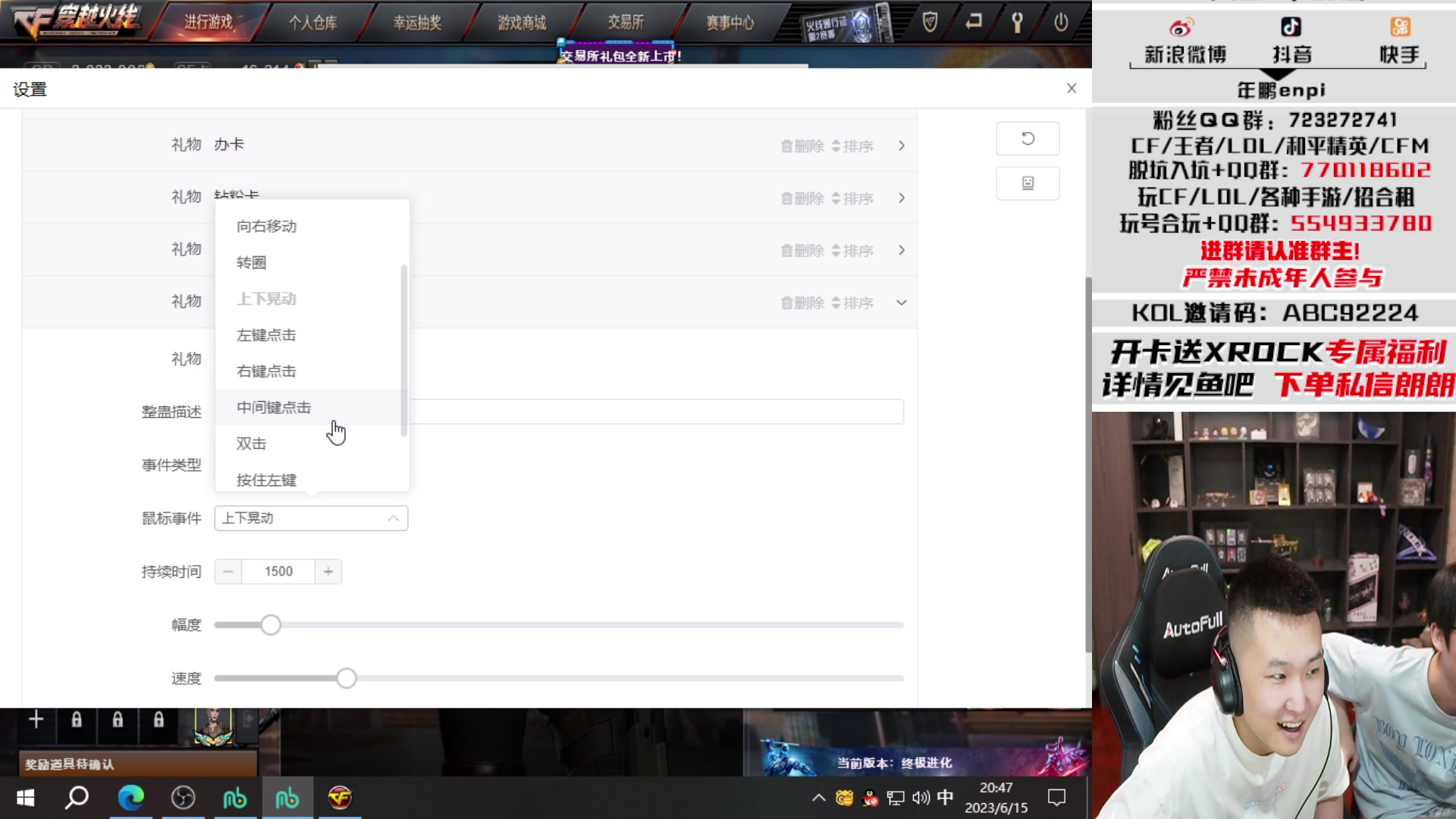Screen dimensions: 1456x819
Task: Sort the 办卡 gift row
Action: 852,146
